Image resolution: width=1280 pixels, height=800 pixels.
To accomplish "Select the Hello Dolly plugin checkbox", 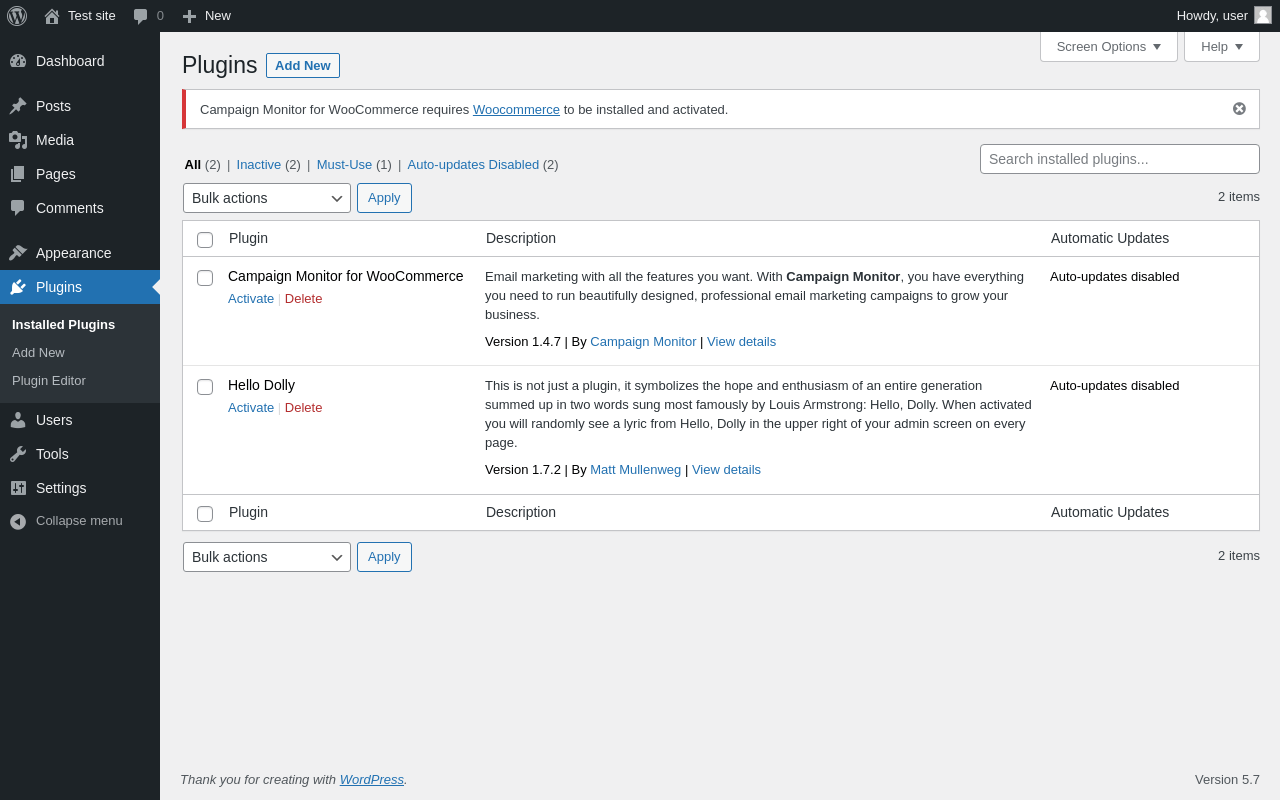I will point(205,387).
